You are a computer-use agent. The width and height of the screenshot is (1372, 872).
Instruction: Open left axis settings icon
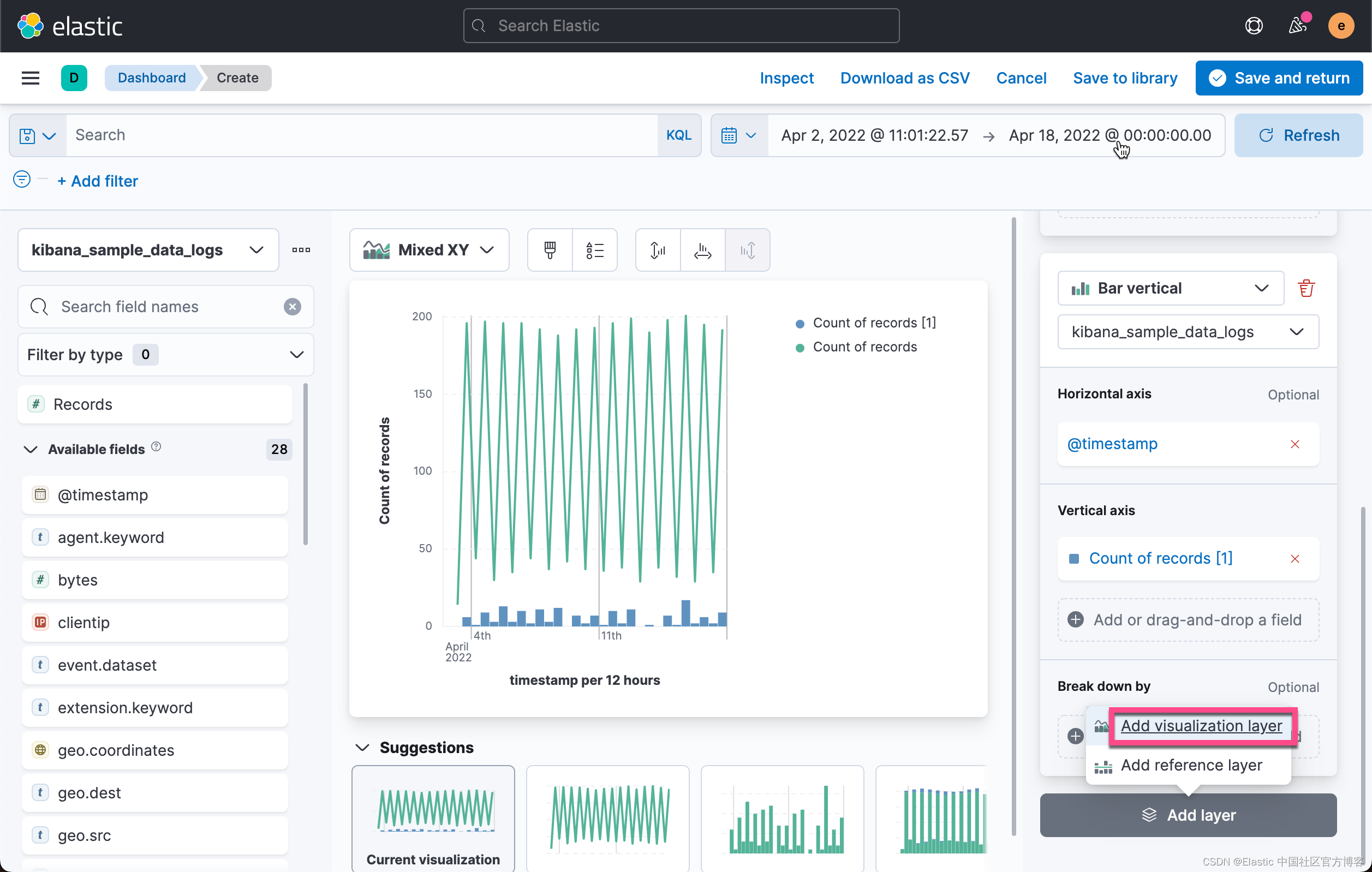[658, 250]
